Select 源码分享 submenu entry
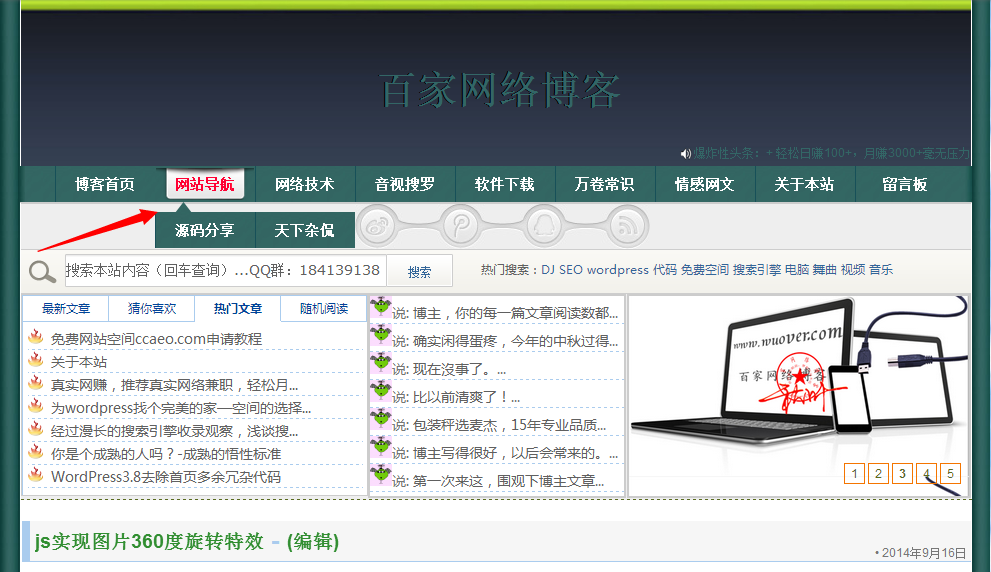The height and width of the screenshot is (572, 991). click(205, 230)
